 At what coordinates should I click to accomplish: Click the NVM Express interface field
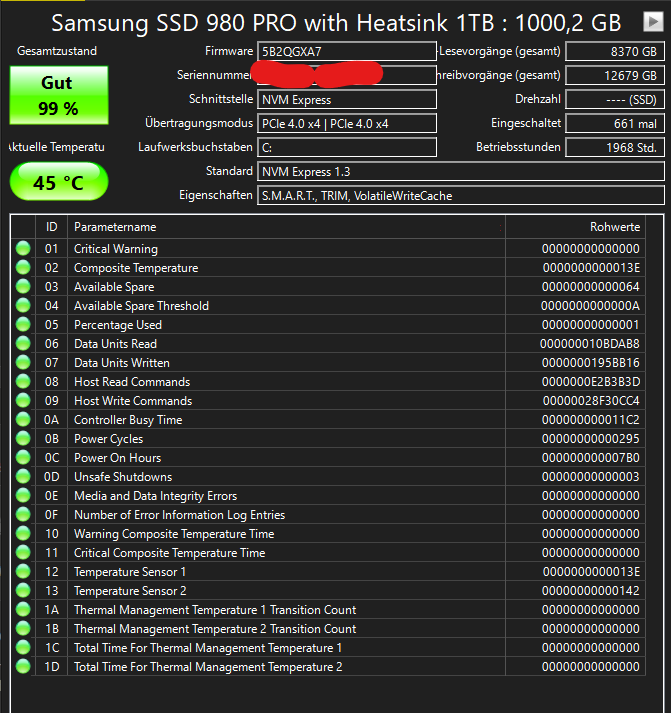(347, 99)
